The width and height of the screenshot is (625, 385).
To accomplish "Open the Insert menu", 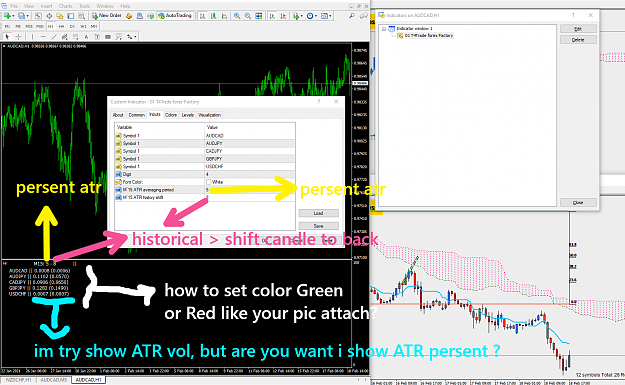I will 46,6.
